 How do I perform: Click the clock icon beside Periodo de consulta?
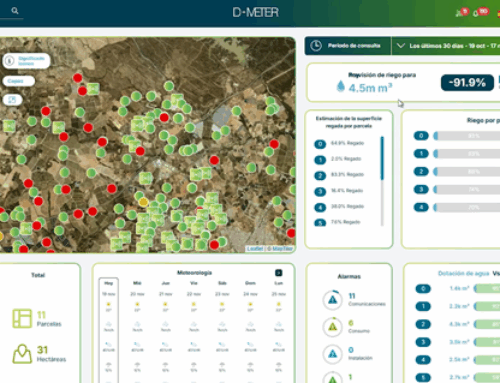(316, 46)
